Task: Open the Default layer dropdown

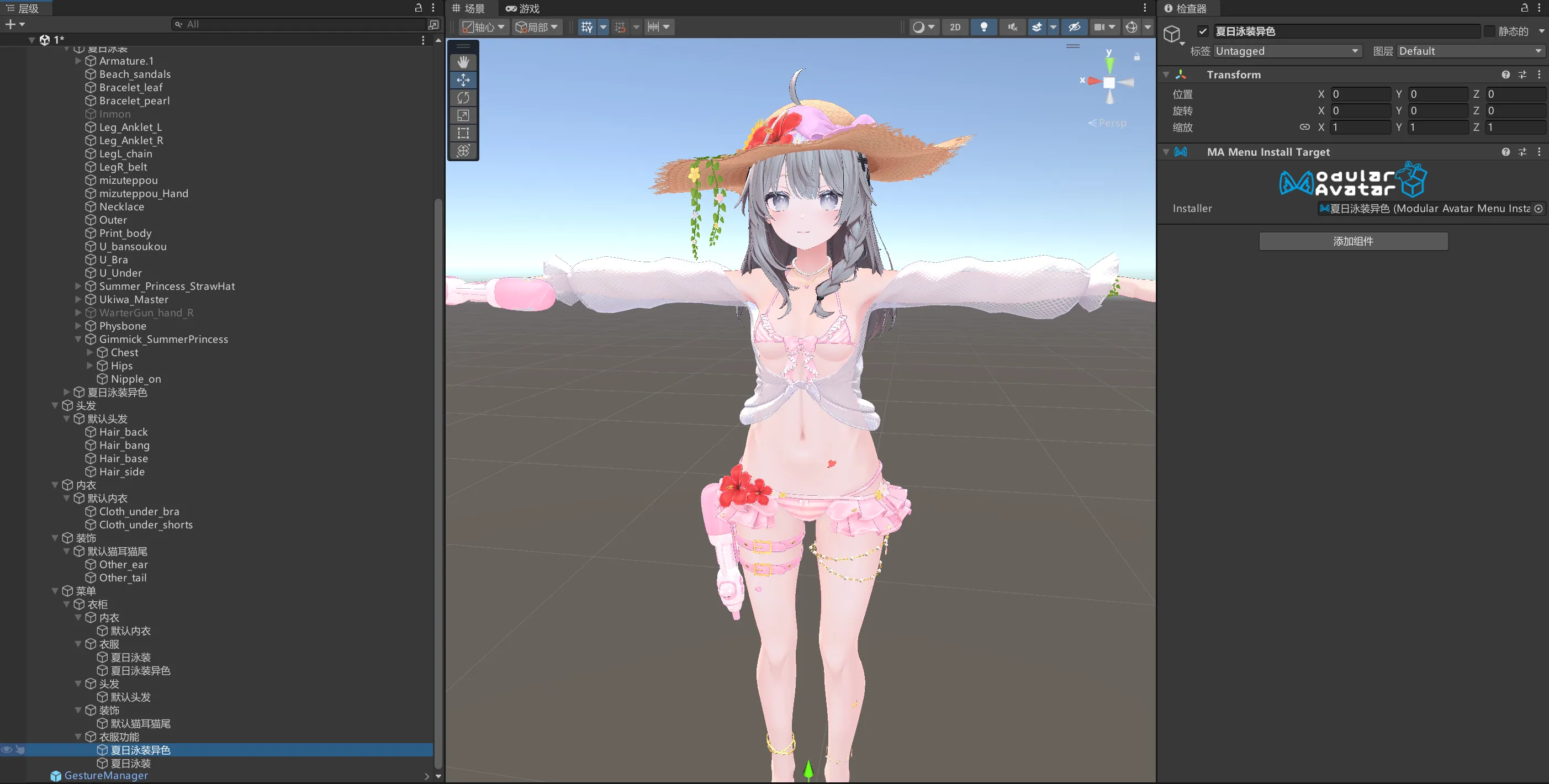Action: click(1470, 51)
